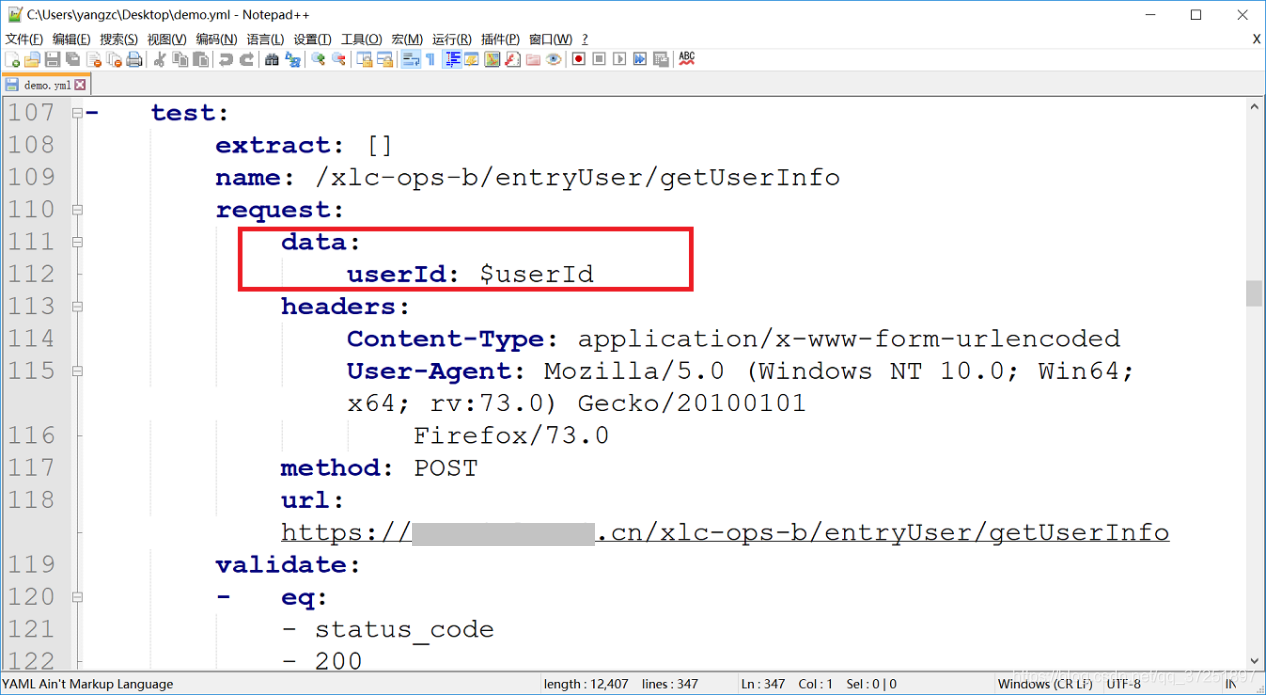
Task: Click the ABC spell check icon
Action: [687, 60]
